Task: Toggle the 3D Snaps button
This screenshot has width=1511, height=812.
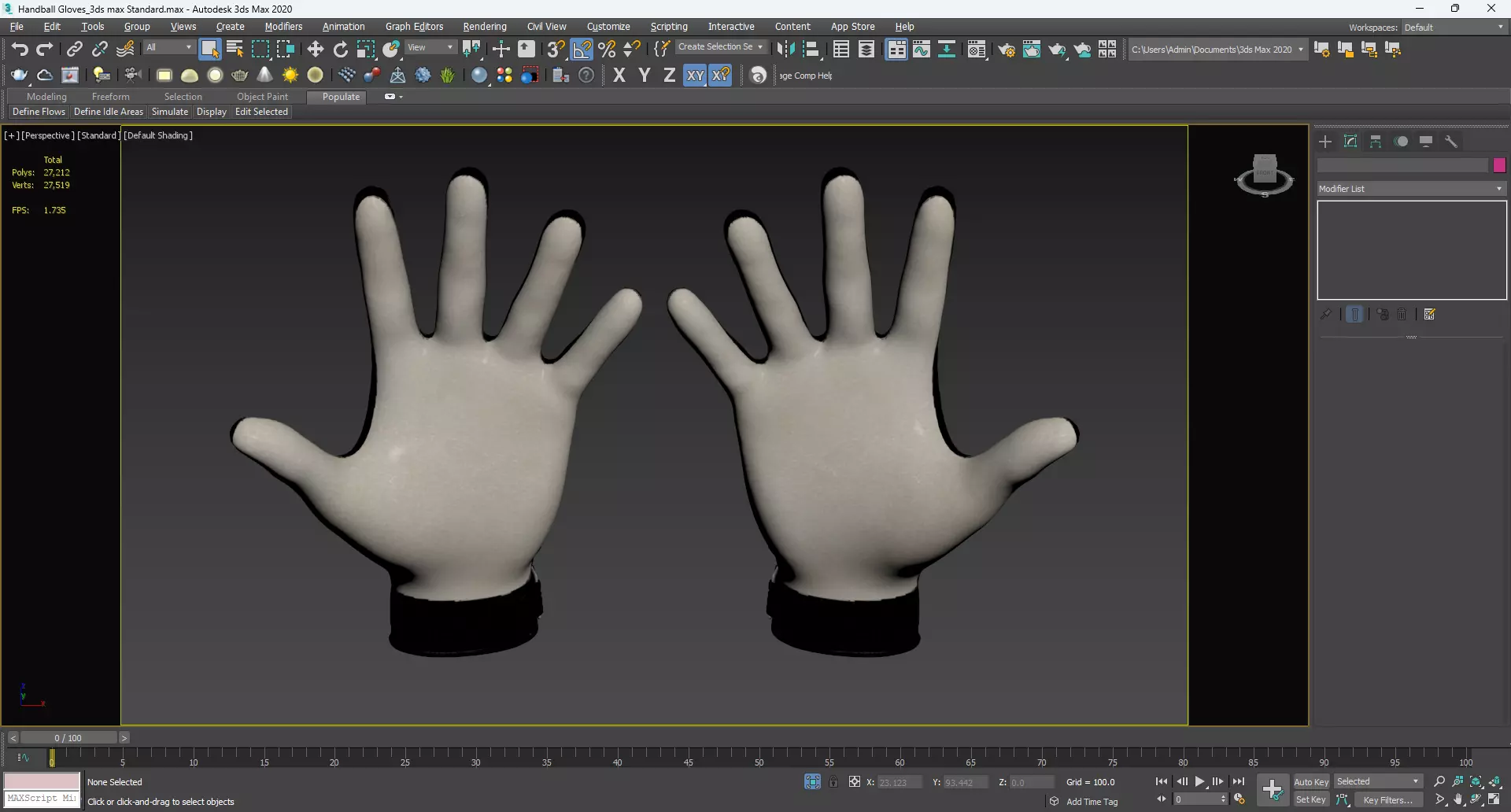Action: pyautogui.click(x=556, y=49)
